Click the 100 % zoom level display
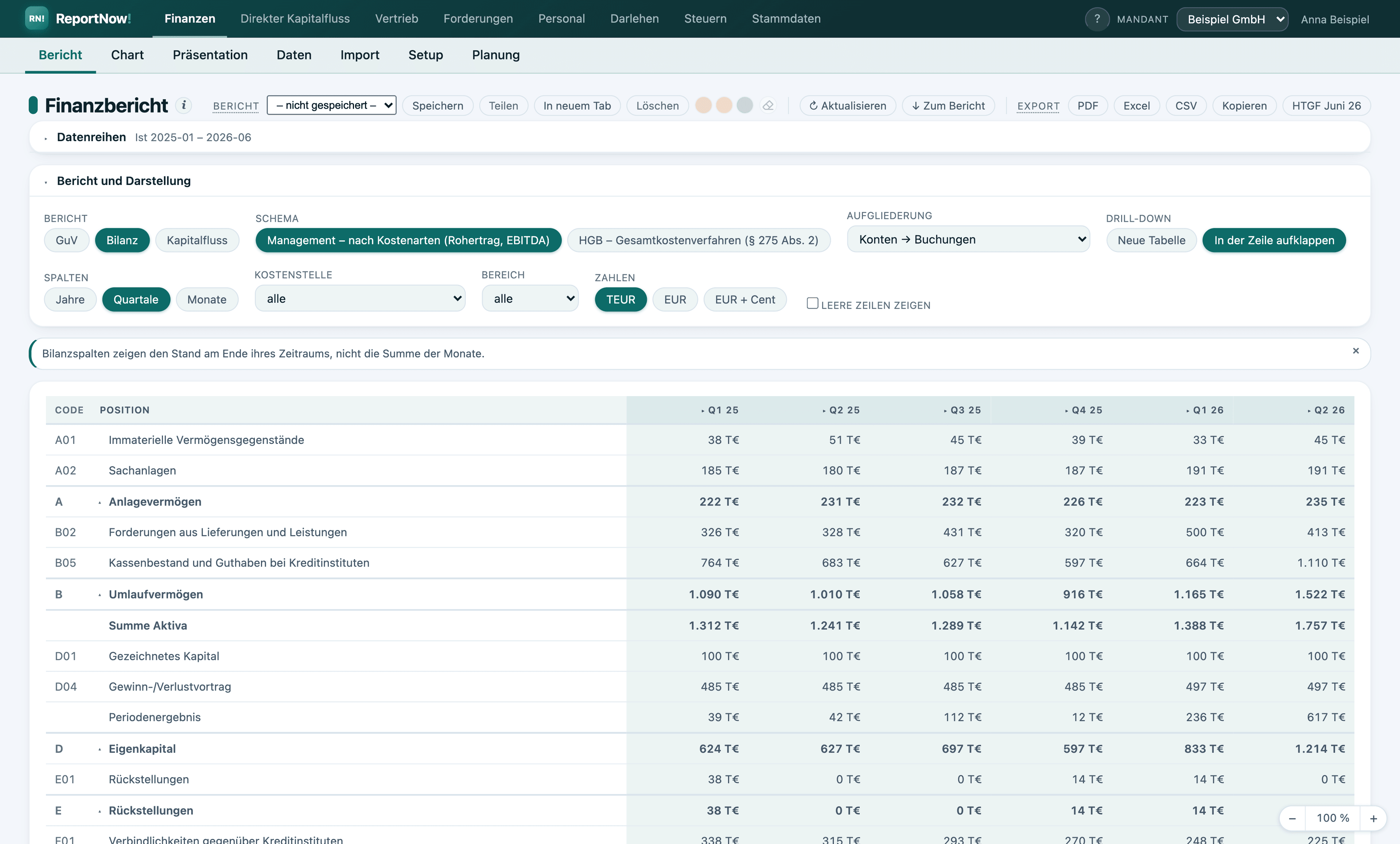This screenshot has width=1400, height=844. pyautogui.click(x=1333, y=818)
